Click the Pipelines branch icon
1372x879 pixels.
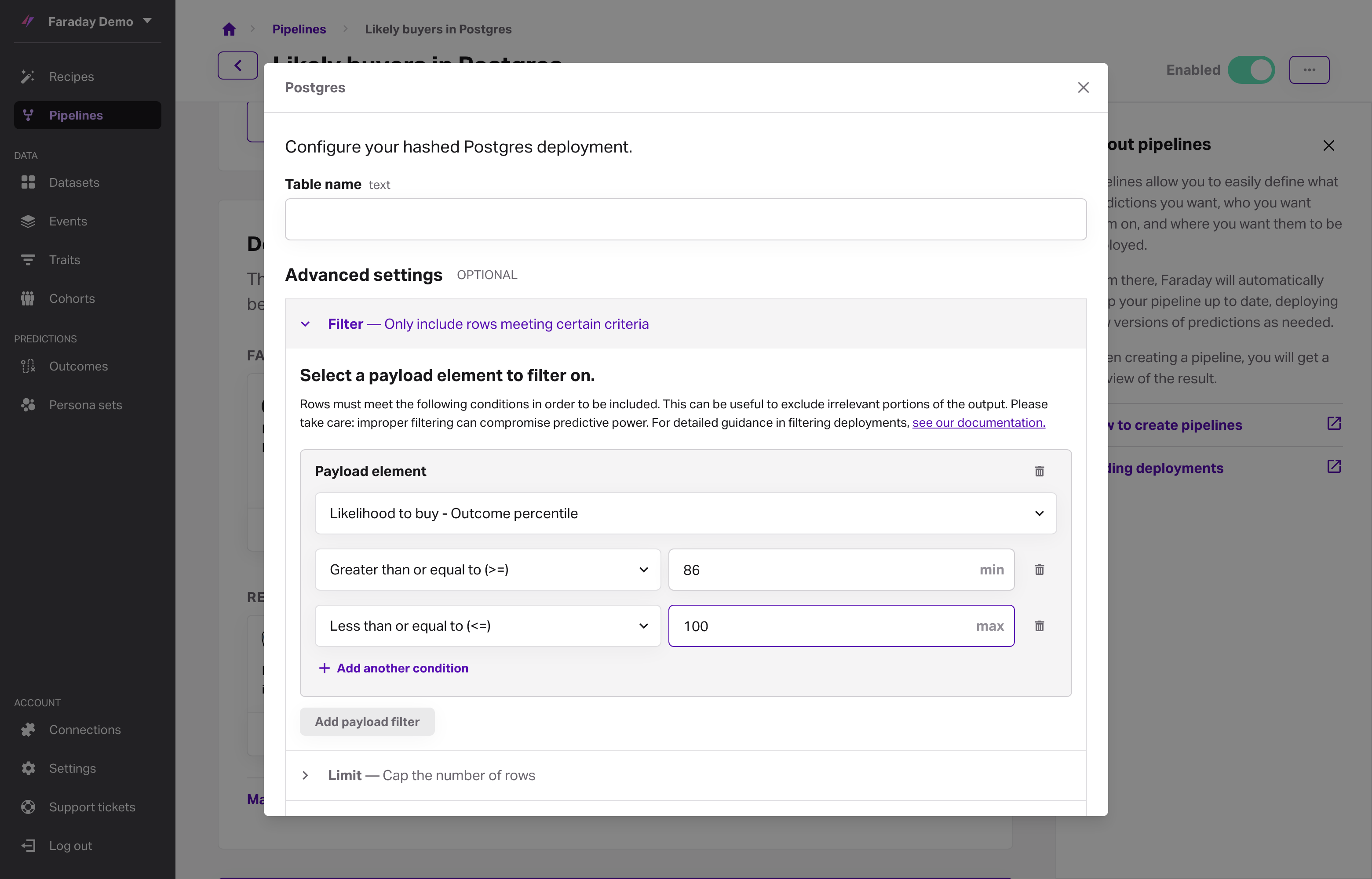[28, 115]
